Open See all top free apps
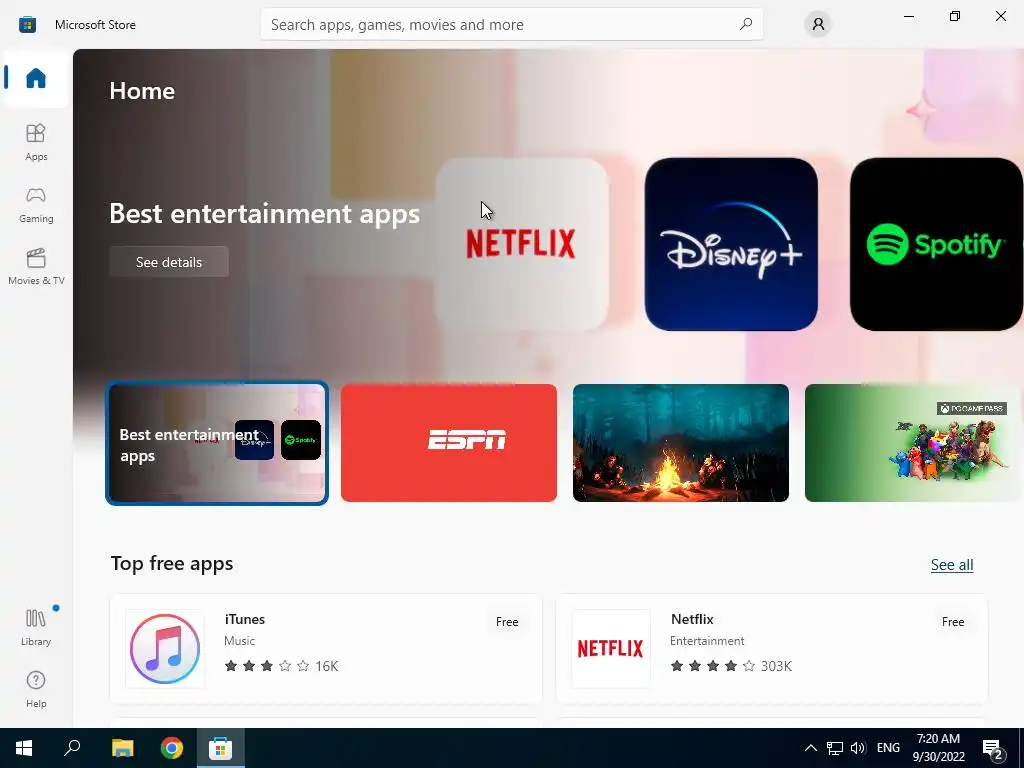Viewport: 1024px width, 768px height. 952,564
